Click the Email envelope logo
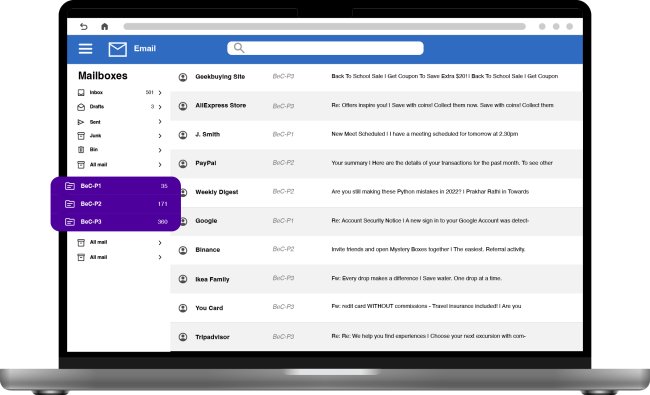 pyautogui.click(x=118, y=49)
